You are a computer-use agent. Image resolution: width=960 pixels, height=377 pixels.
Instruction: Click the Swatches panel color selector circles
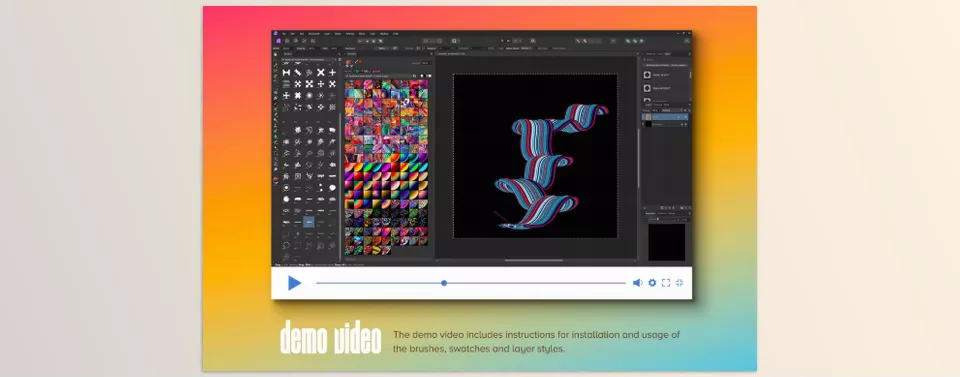coord(349,62)
